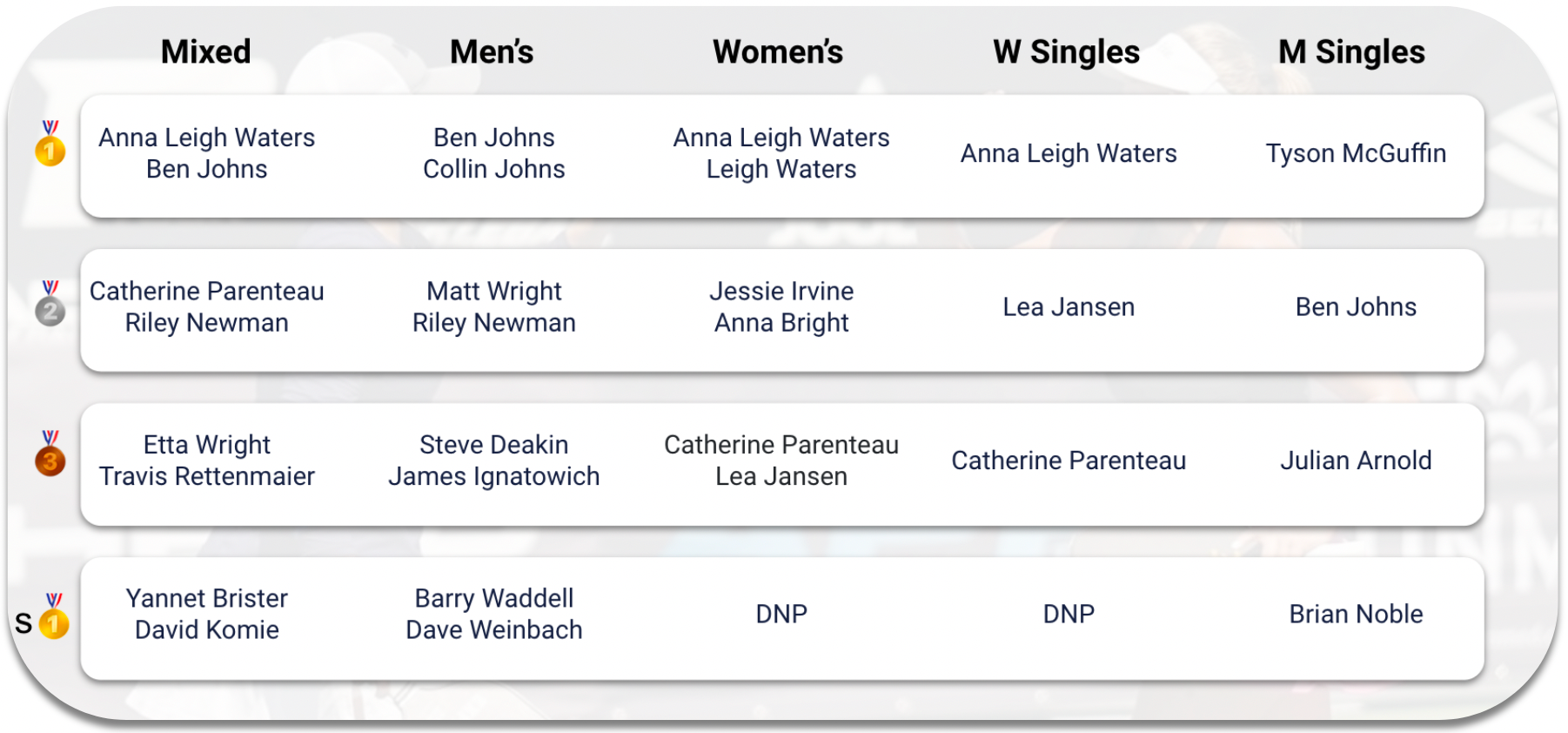This screenshot has width=1568, height=733.
Task: Select the M Singles column header
Action: pos(1351,52)
